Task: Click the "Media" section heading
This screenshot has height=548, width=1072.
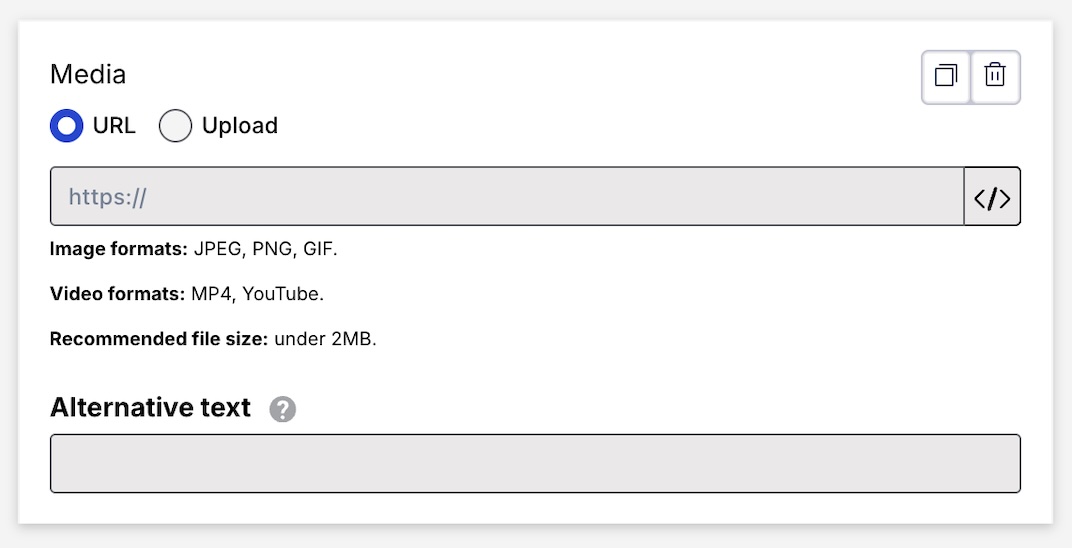Action: pos(88,75)
